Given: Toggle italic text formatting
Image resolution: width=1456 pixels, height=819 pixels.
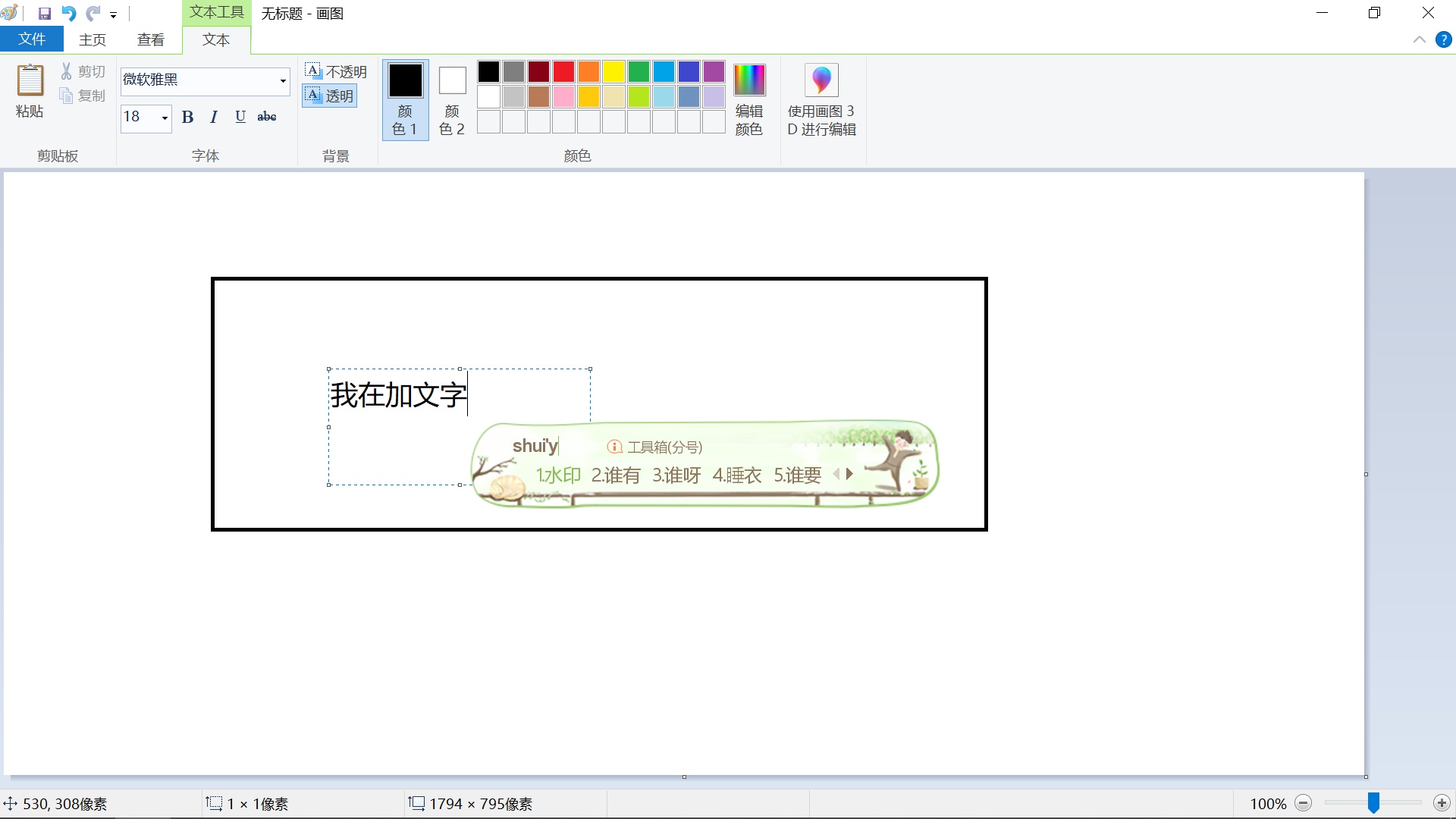Looking at the screenshot, I should (214, 117).
